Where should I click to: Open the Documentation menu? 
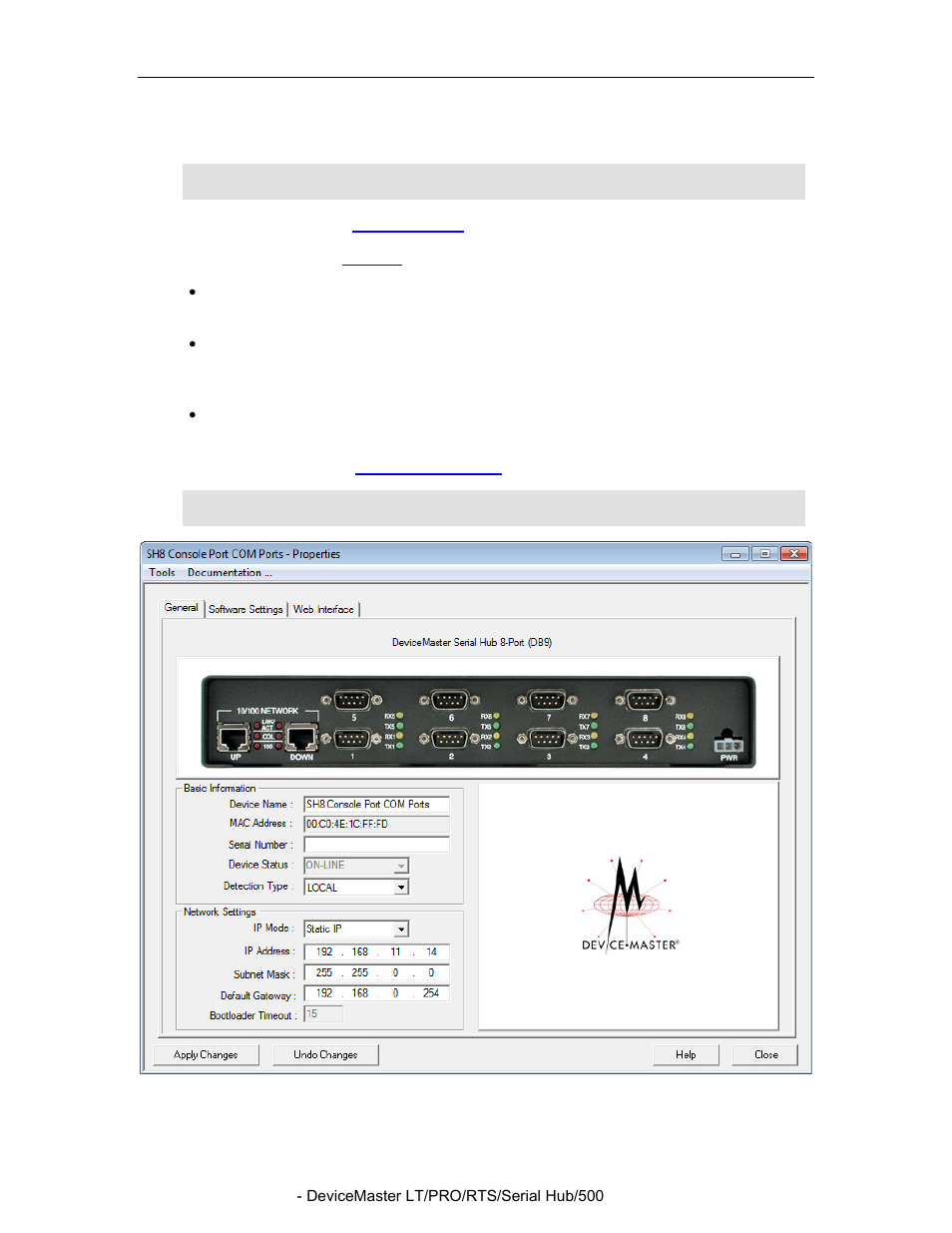point(230,573)
